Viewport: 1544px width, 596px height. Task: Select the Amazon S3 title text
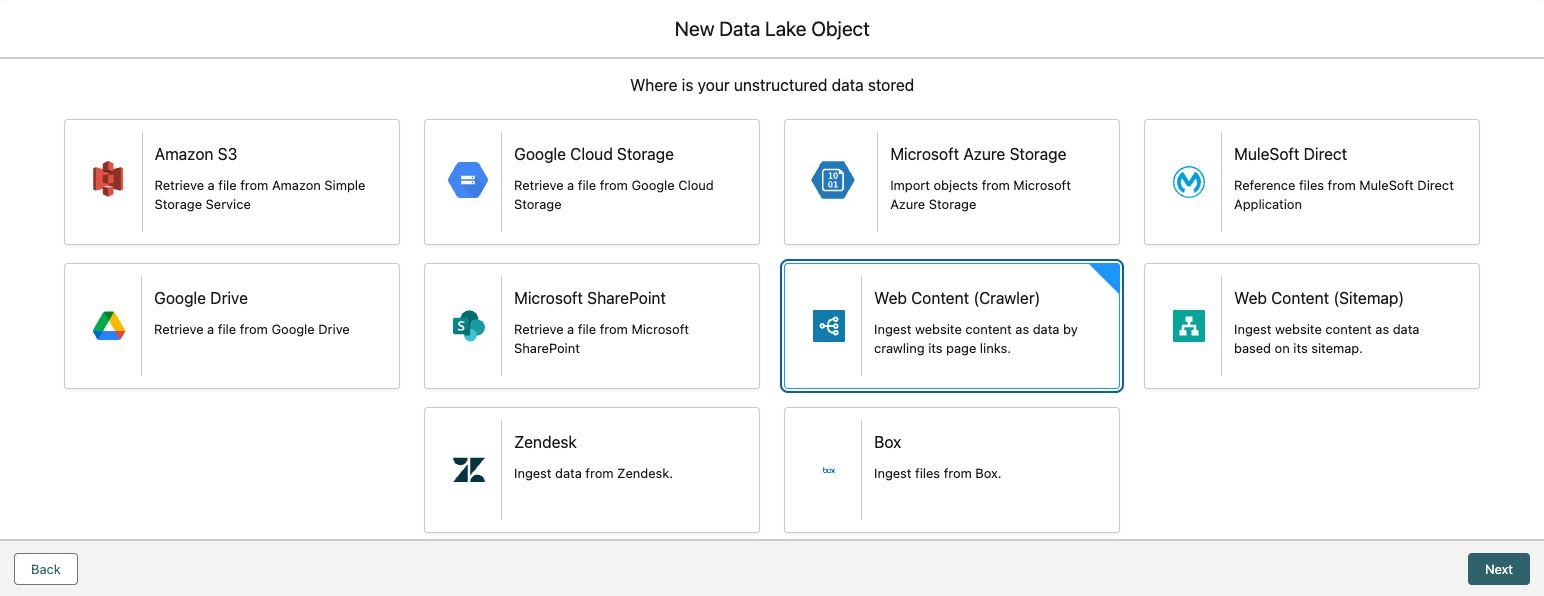click(195, 154)
